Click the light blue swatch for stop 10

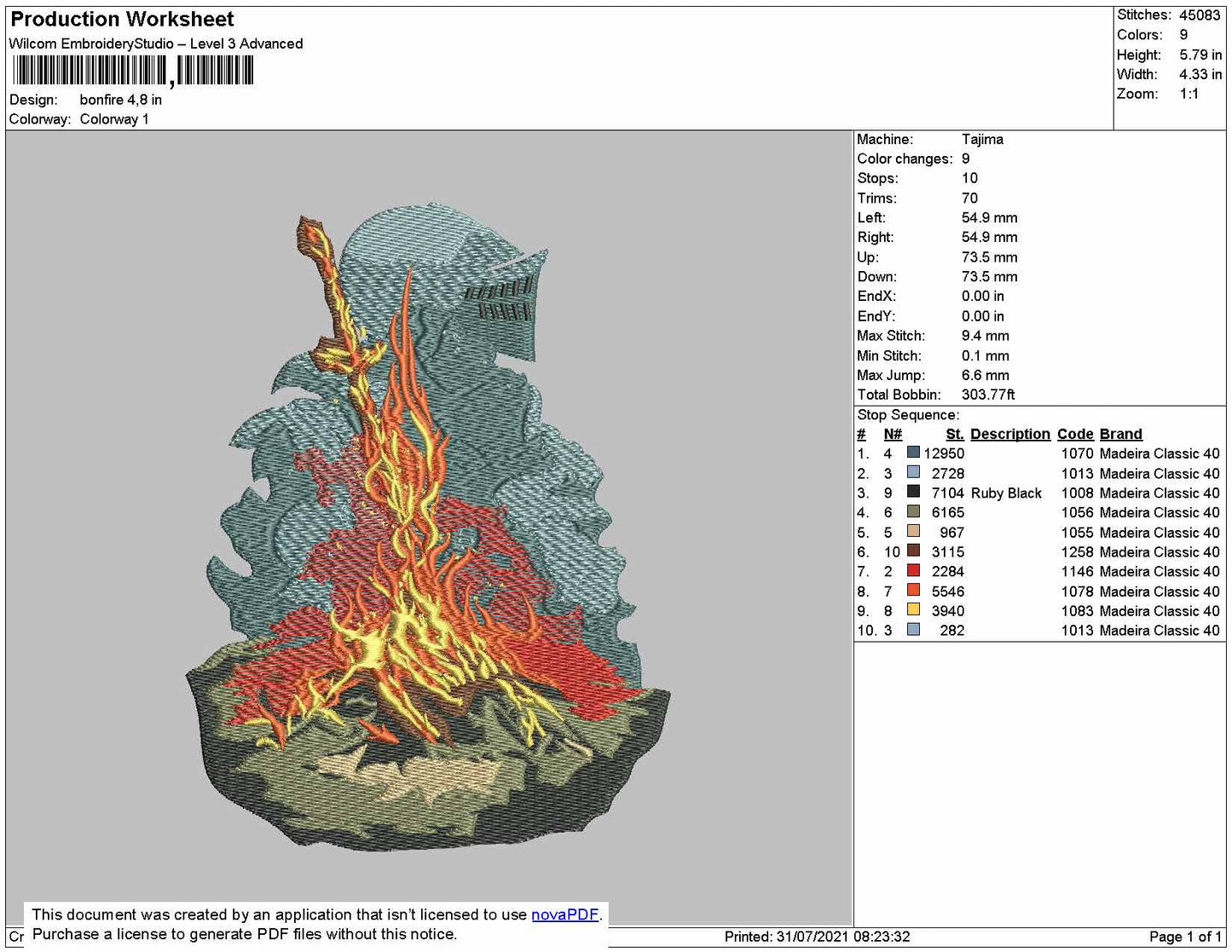click(x=913, y=629)
